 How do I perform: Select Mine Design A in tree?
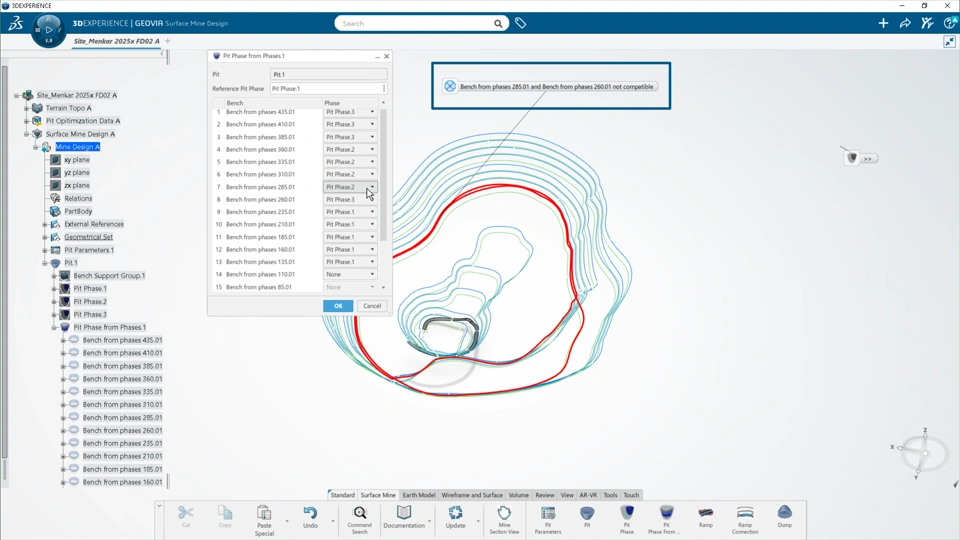coord(77,147)
